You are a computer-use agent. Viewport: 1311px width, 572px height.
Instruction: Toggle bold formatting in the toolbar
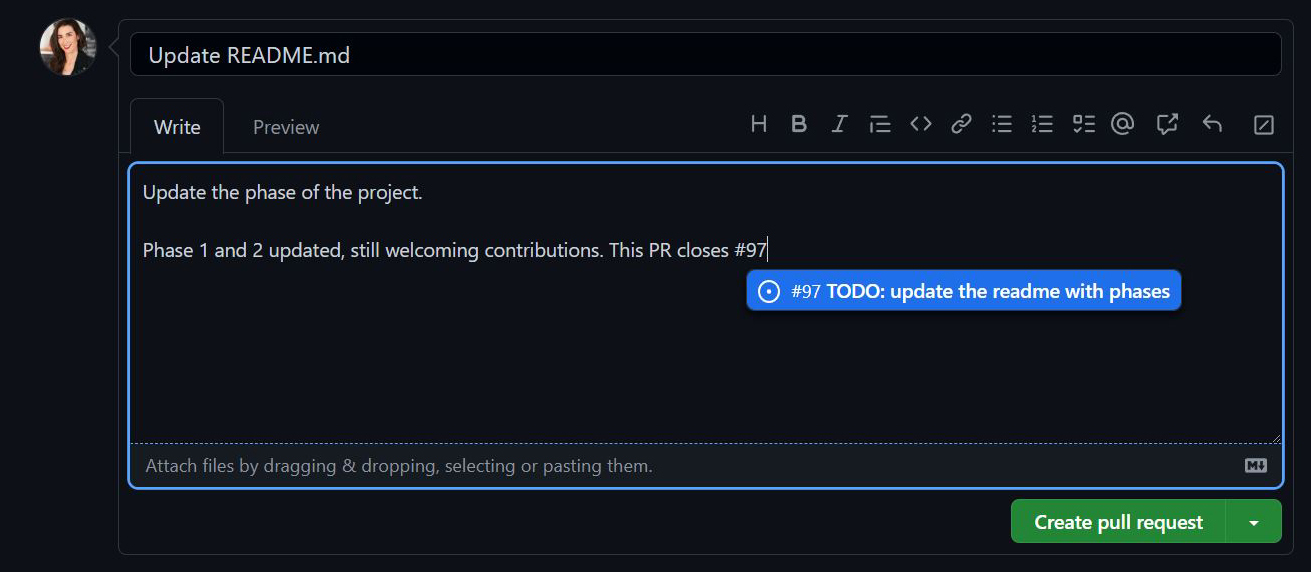pos(799,124)
